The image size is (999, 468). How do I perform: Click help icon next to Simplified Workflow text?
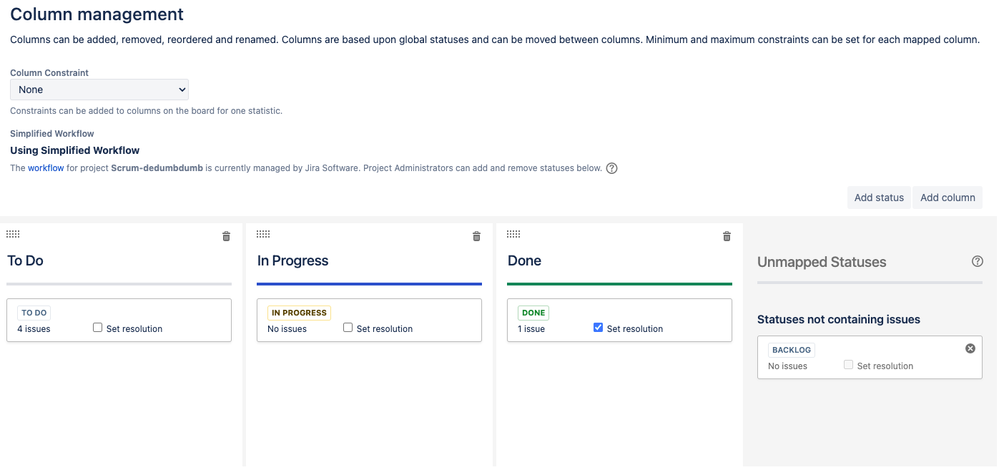point(612,169)
